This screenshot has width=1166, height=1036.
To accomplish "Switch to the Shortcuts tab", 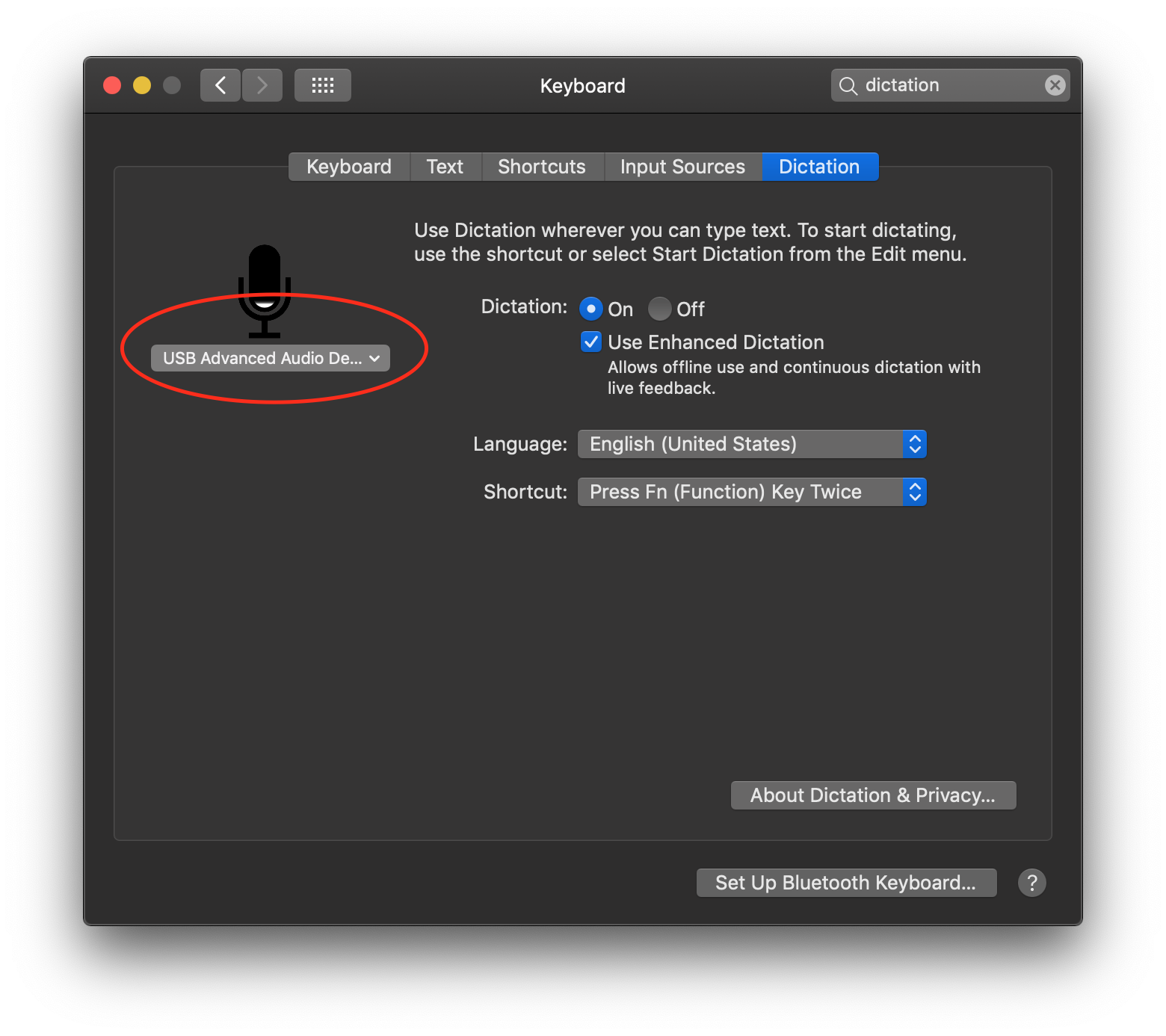I will point(543,167).
